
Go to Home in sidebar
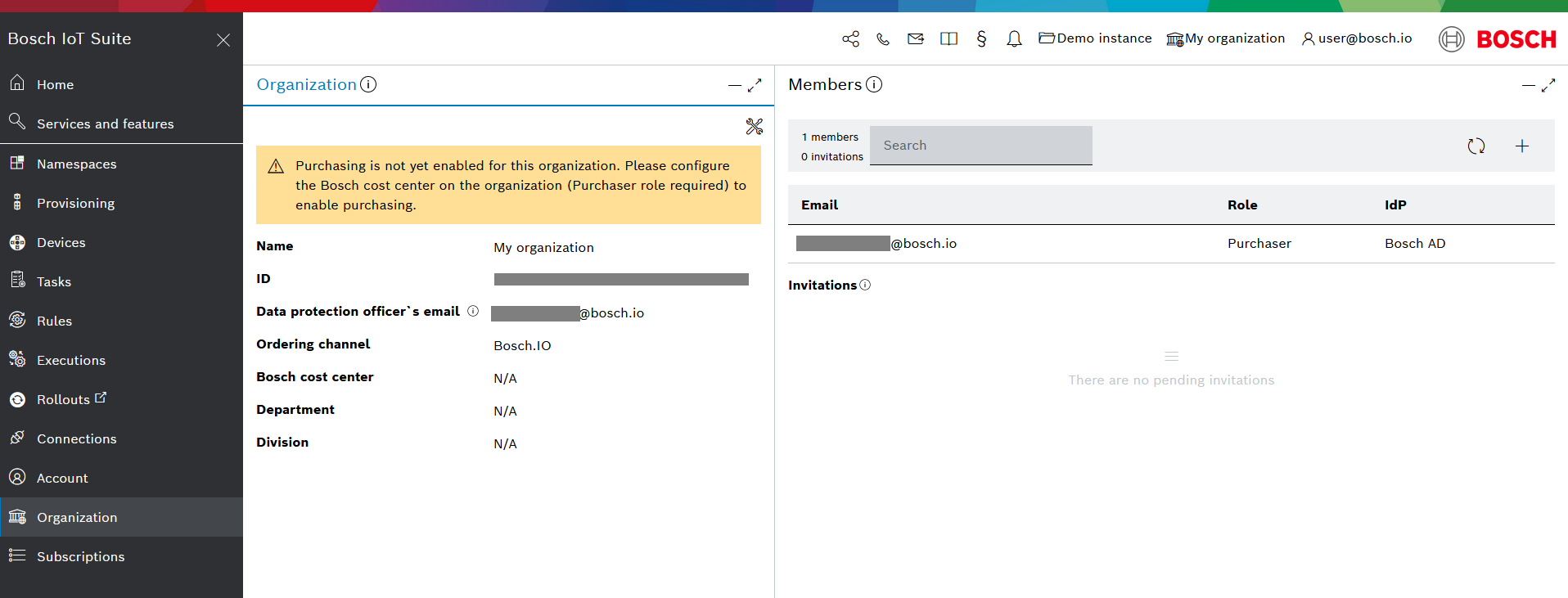(x=121, y=84)
